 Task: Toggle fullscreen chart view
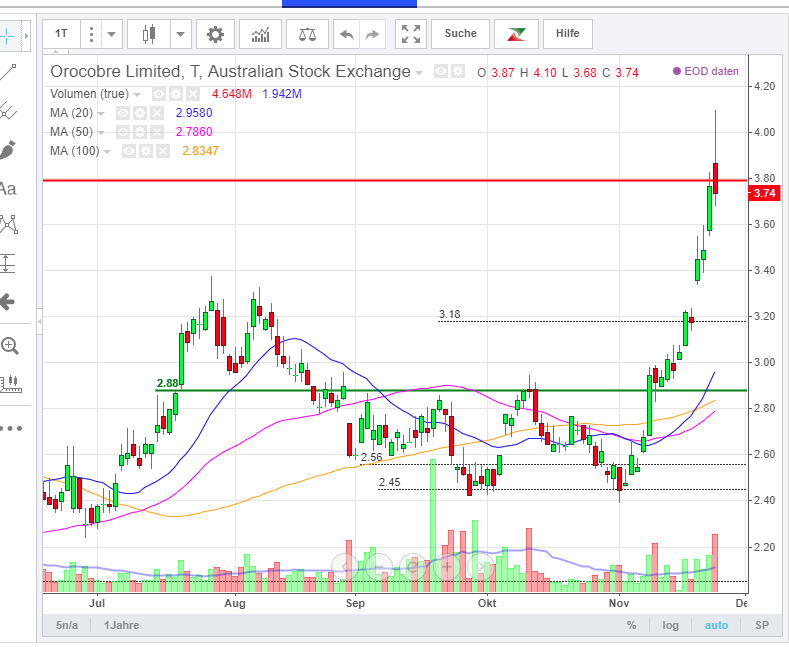(411, 34)
